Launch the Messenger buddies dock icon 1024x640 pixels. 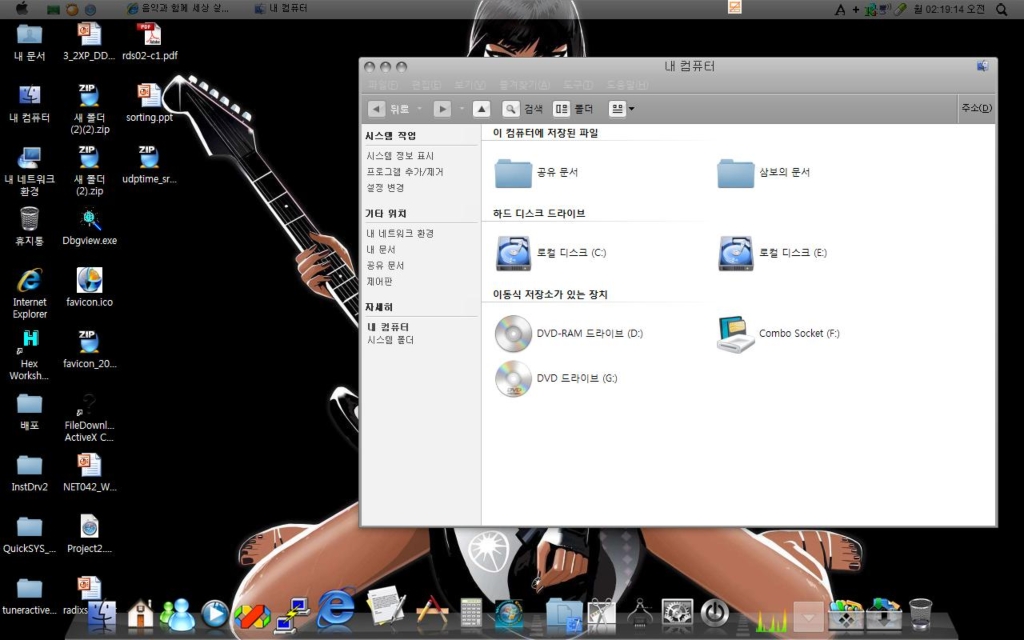(178, 615)
